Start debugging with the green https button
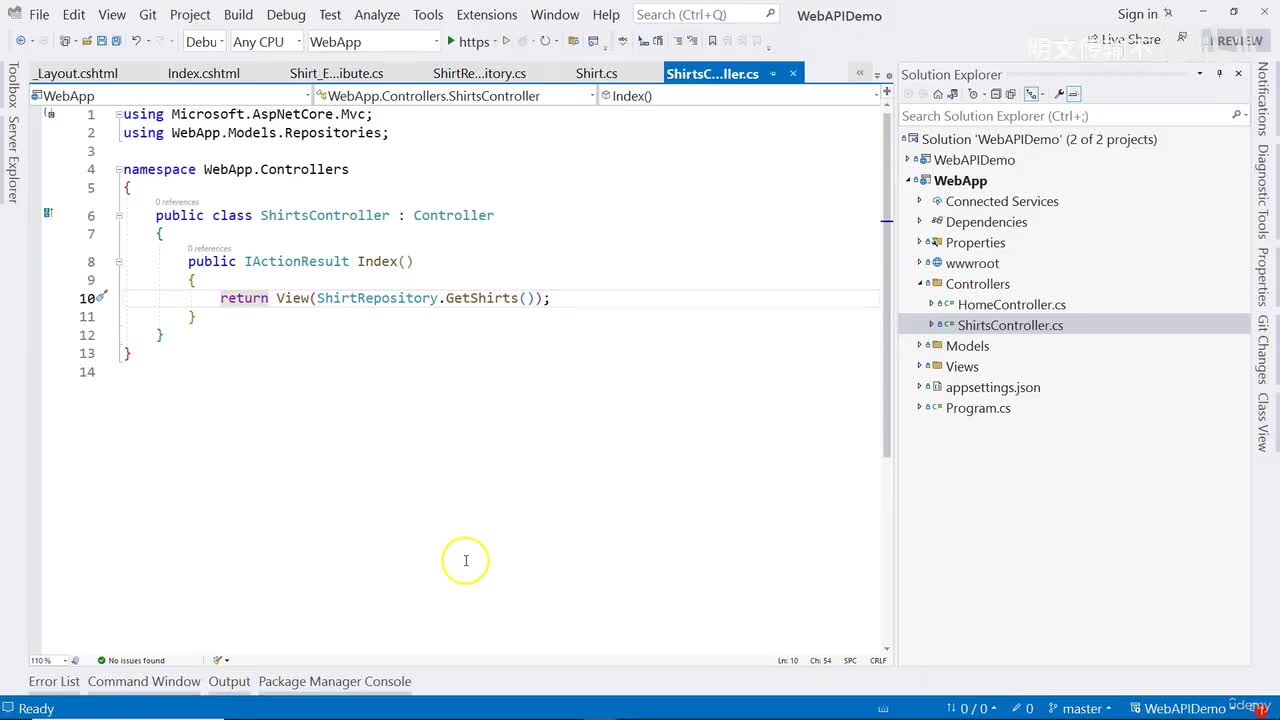This screenshot has width=1280, height=720. [468, 42]
